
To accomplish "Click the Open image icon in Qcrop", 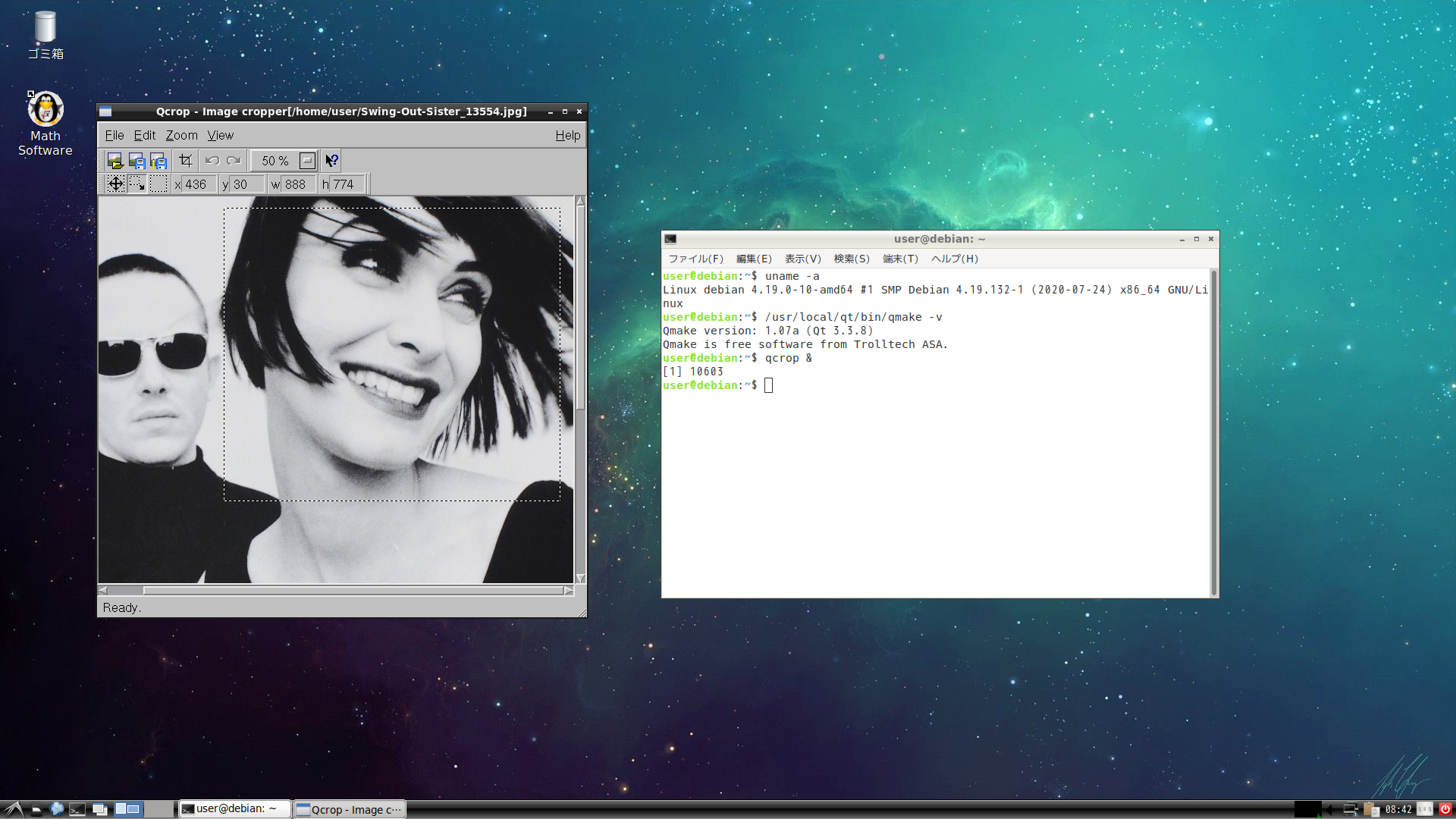I will (115, 161).
